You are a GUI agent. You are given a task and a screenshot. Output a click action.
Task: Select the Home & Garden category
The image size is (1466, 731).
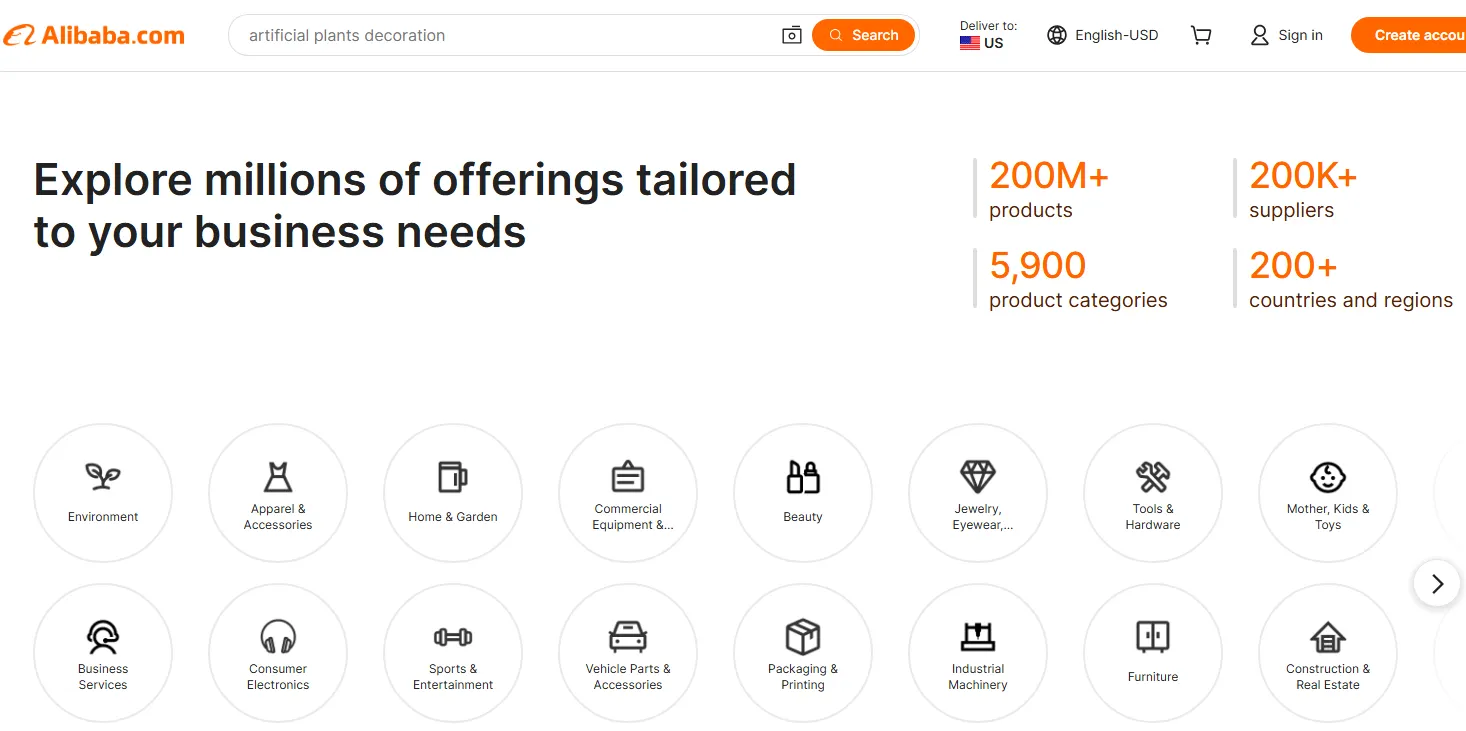coord(453,492)
